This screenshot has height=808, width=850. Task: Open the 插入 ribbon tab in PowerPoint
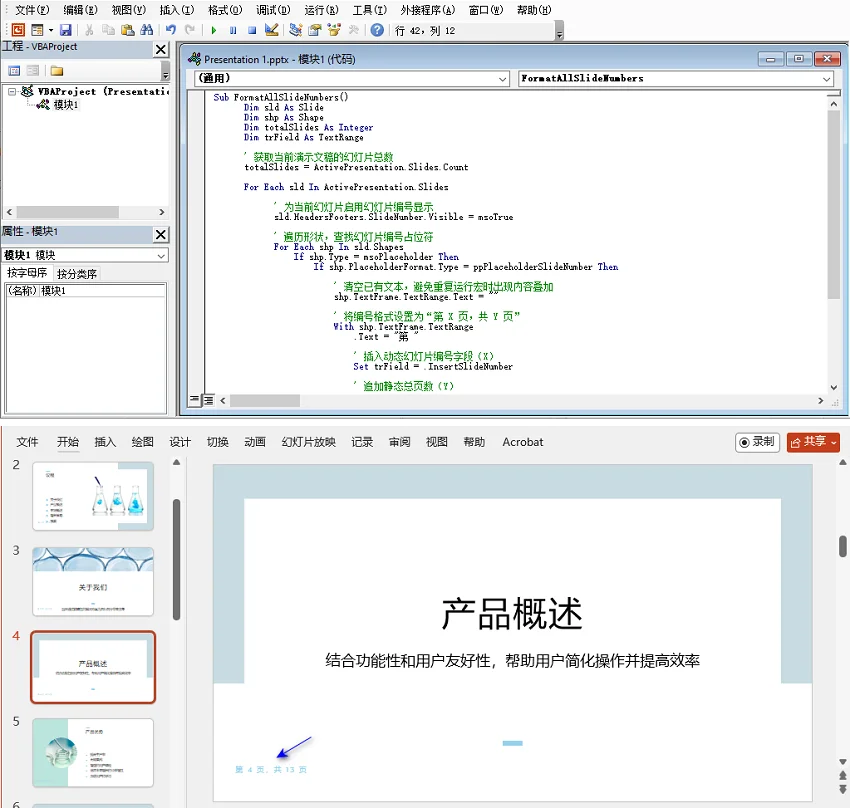point(105,442)
